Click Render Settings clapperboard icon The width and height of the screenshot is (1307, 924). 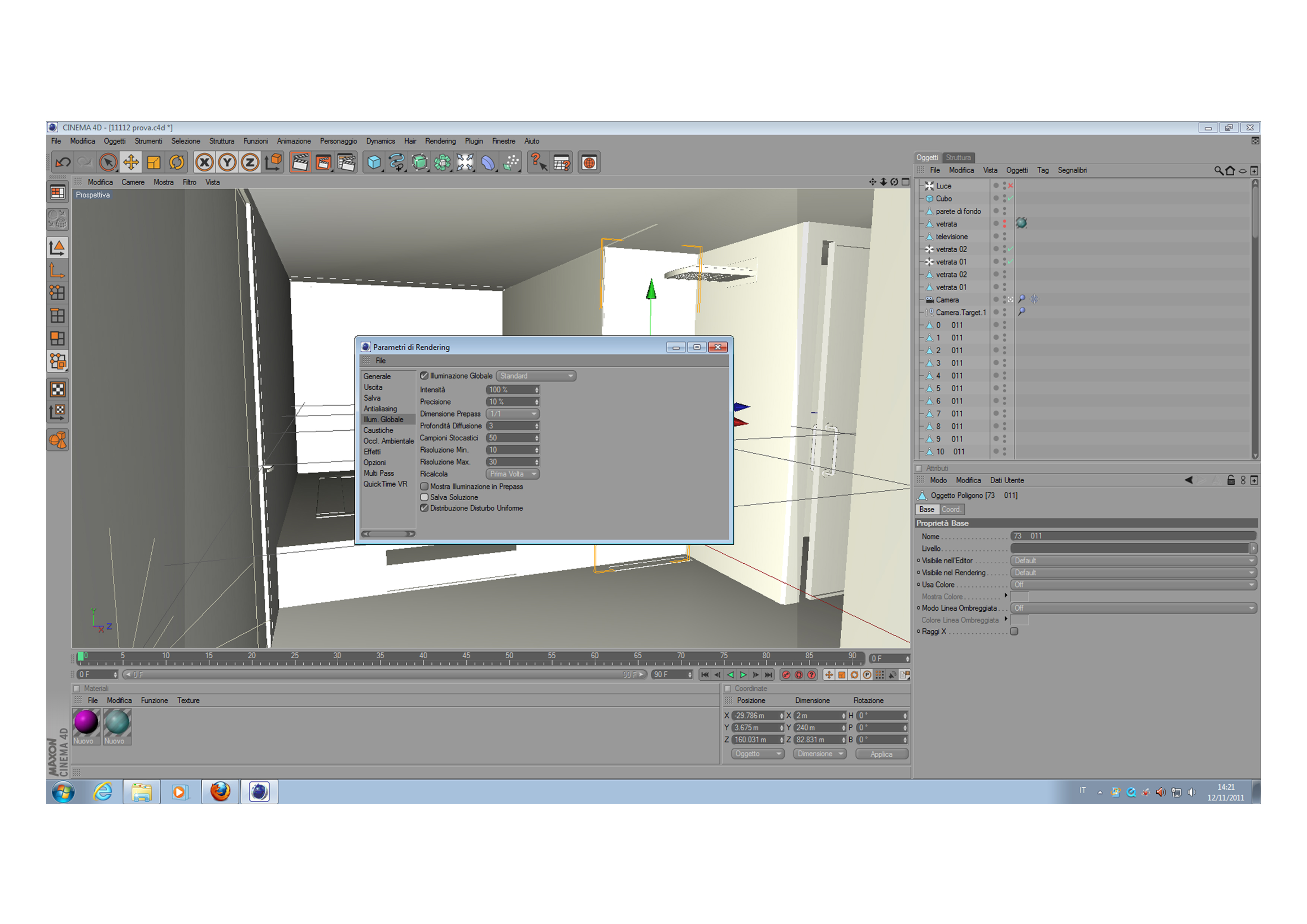tap(346, 163)
